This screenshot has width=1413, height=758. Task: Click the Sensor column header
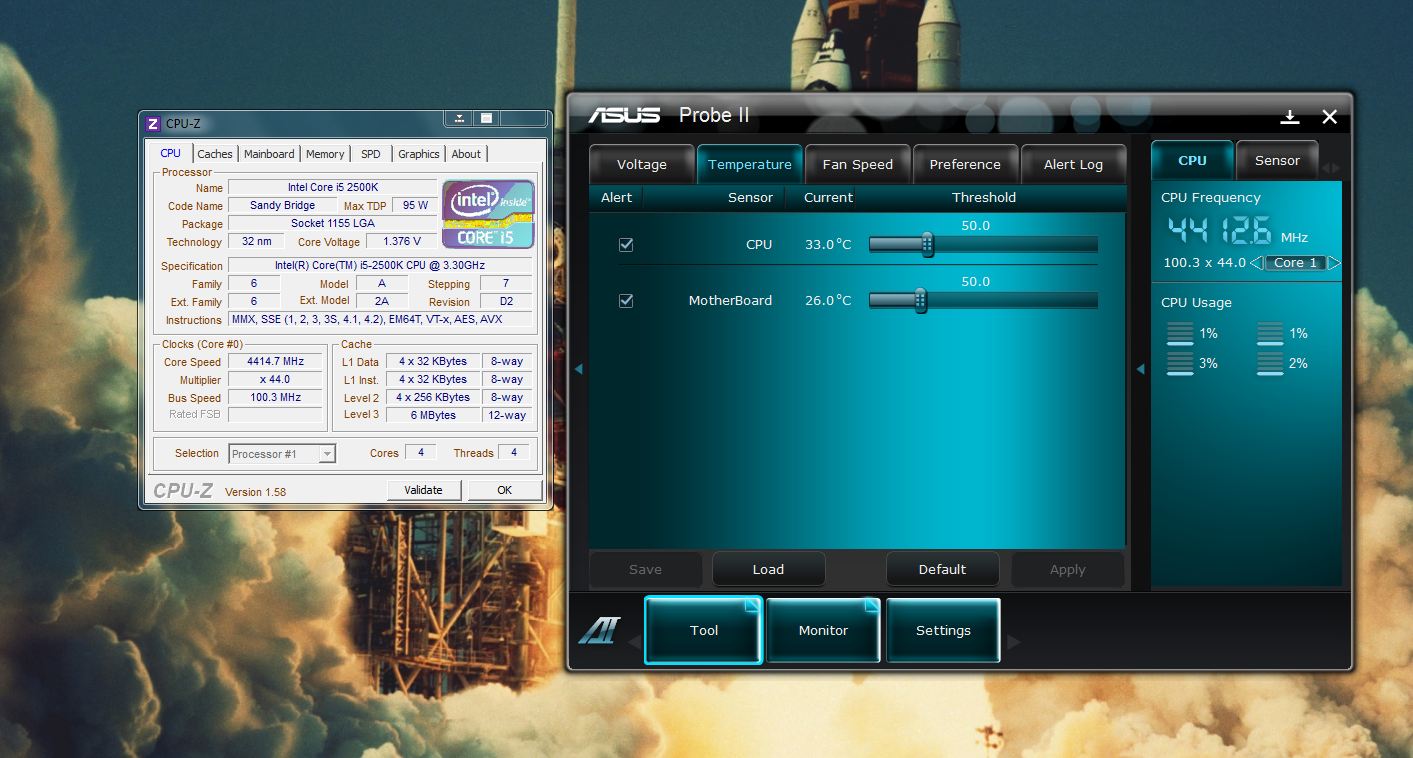click(750, 197)
